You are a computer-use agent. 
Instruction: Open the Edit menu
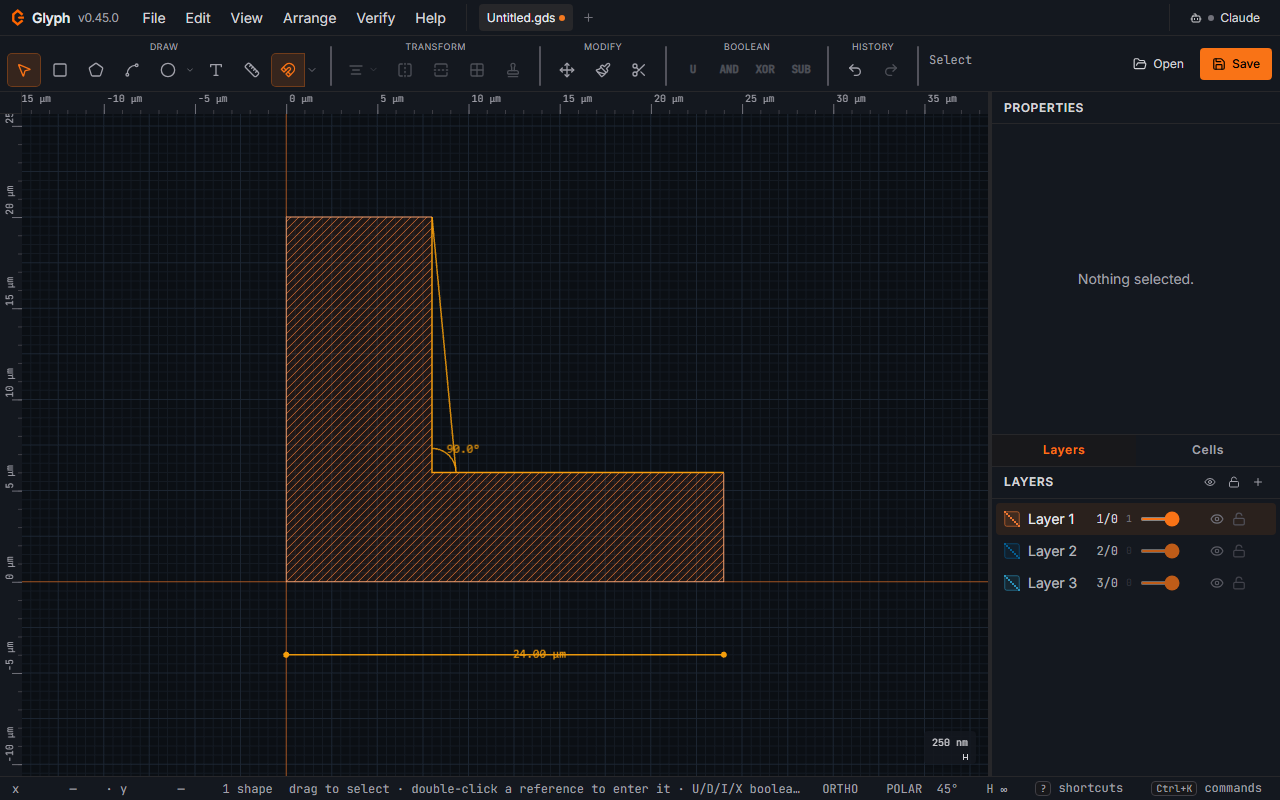coord(198,18)
